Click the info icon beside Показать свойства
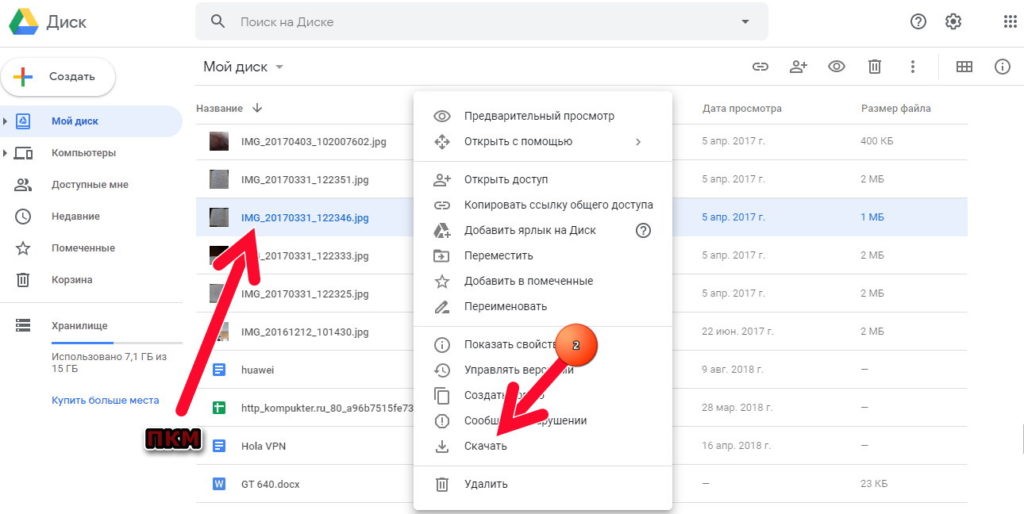Screen dimensions: 1024x514 [442, 345]
